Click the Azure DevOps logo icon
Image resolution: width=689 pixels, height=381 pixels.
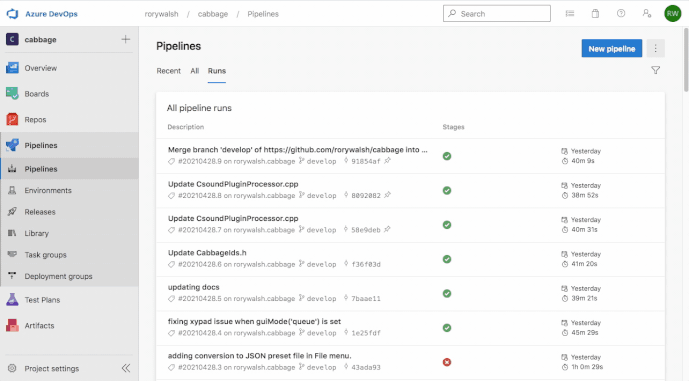(x=12, y=14)
